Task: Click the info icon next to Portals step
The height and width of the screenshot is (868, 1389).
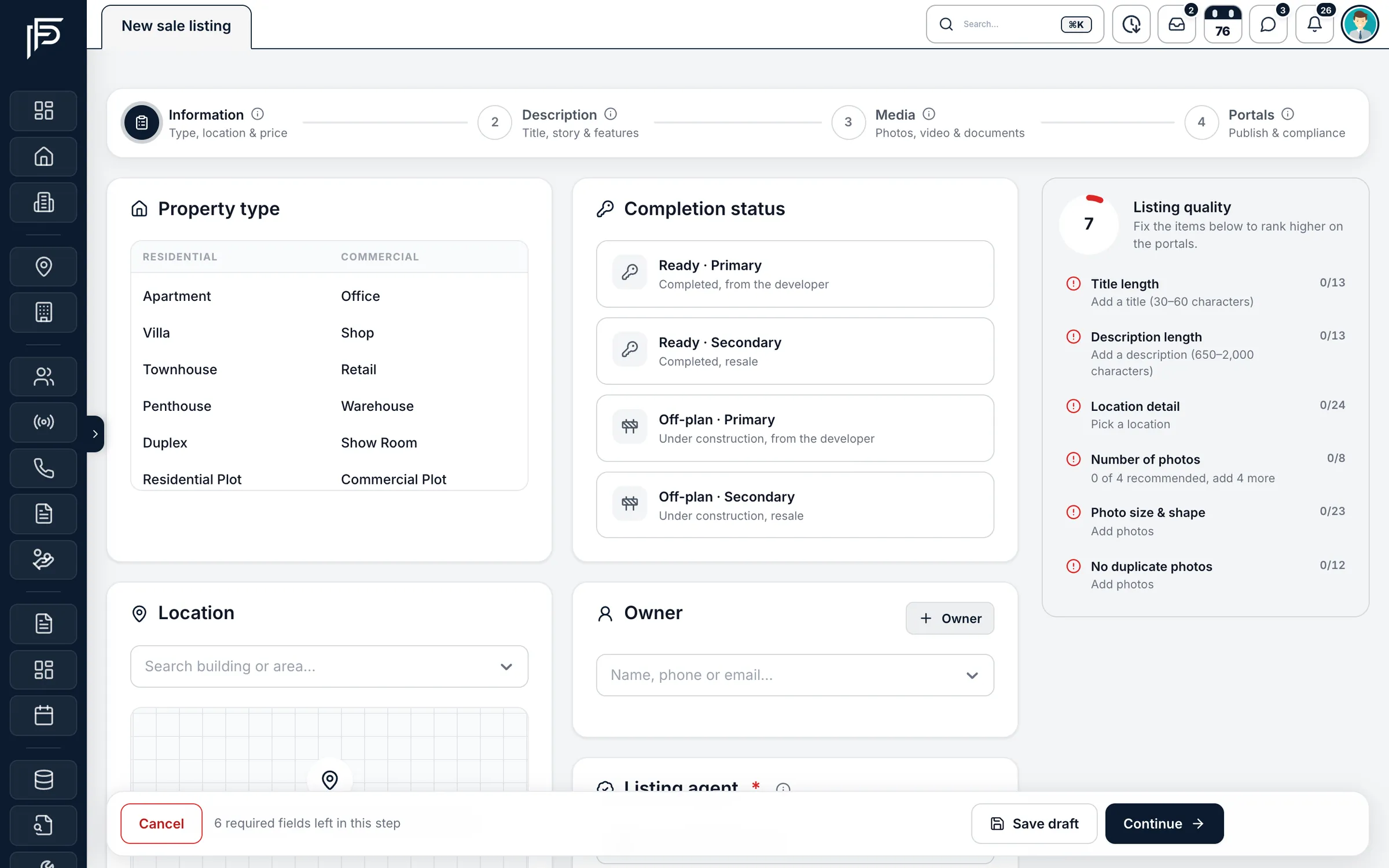Action: coord(1288,114)
